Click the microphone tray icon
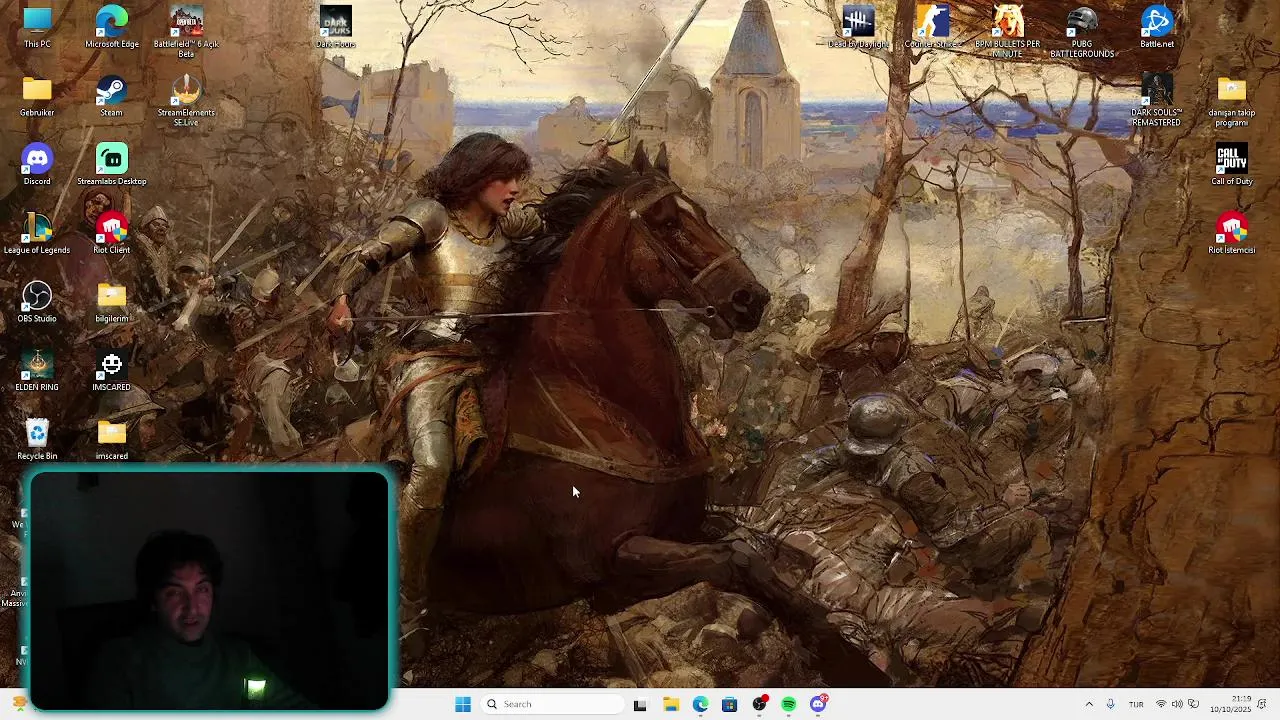The image size is (1280, 720). point(1110,704)
